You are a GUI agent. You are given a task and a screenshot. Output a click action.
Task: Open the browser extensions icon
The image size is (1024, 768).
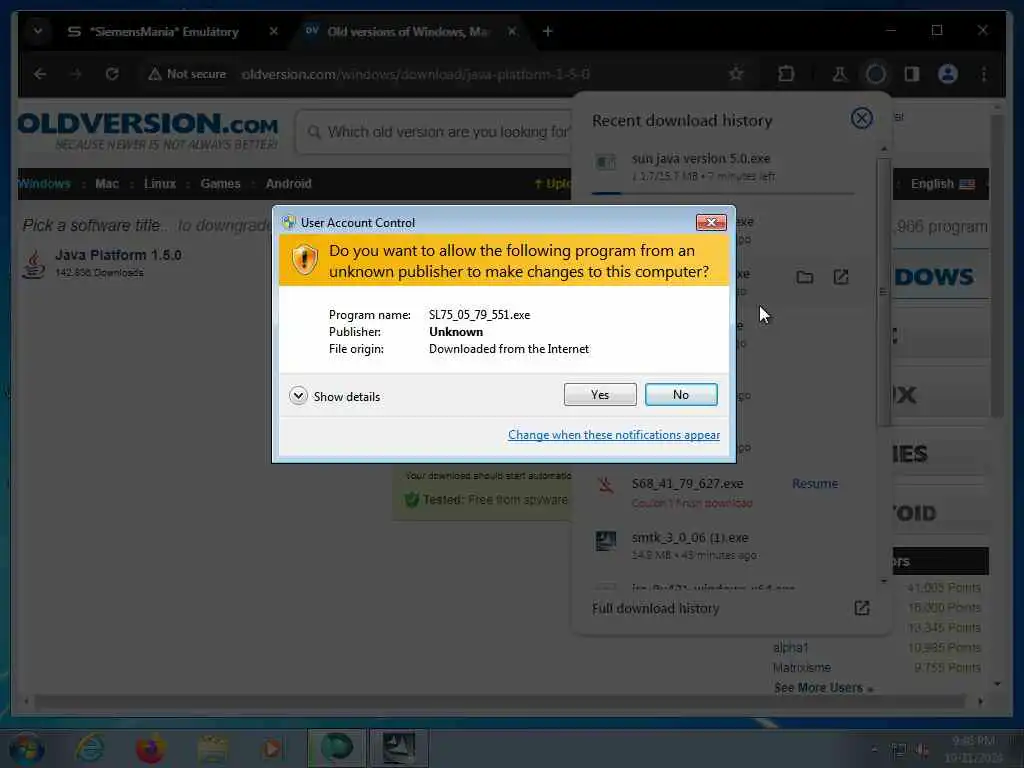point(786,74)
